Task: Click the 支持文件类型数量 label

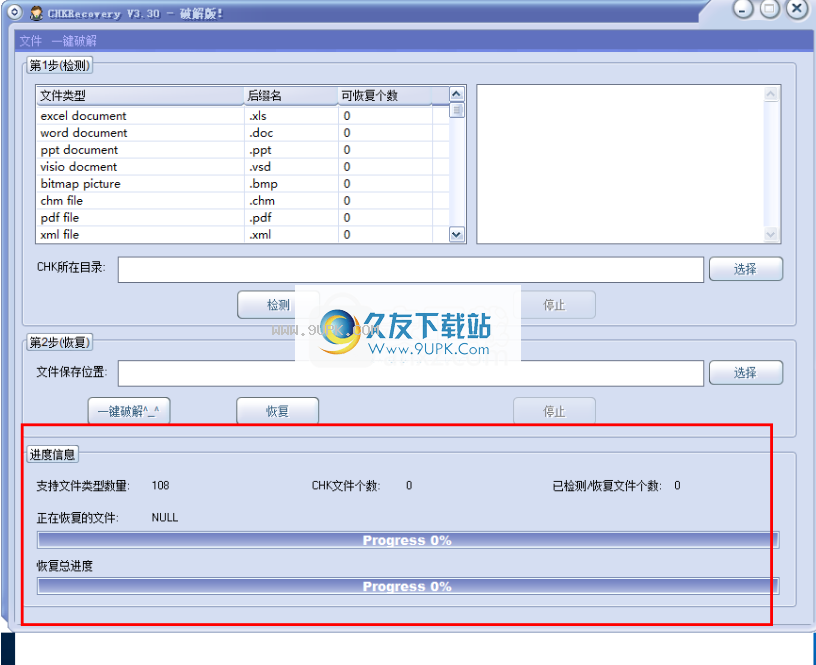Action: point(83,485)
